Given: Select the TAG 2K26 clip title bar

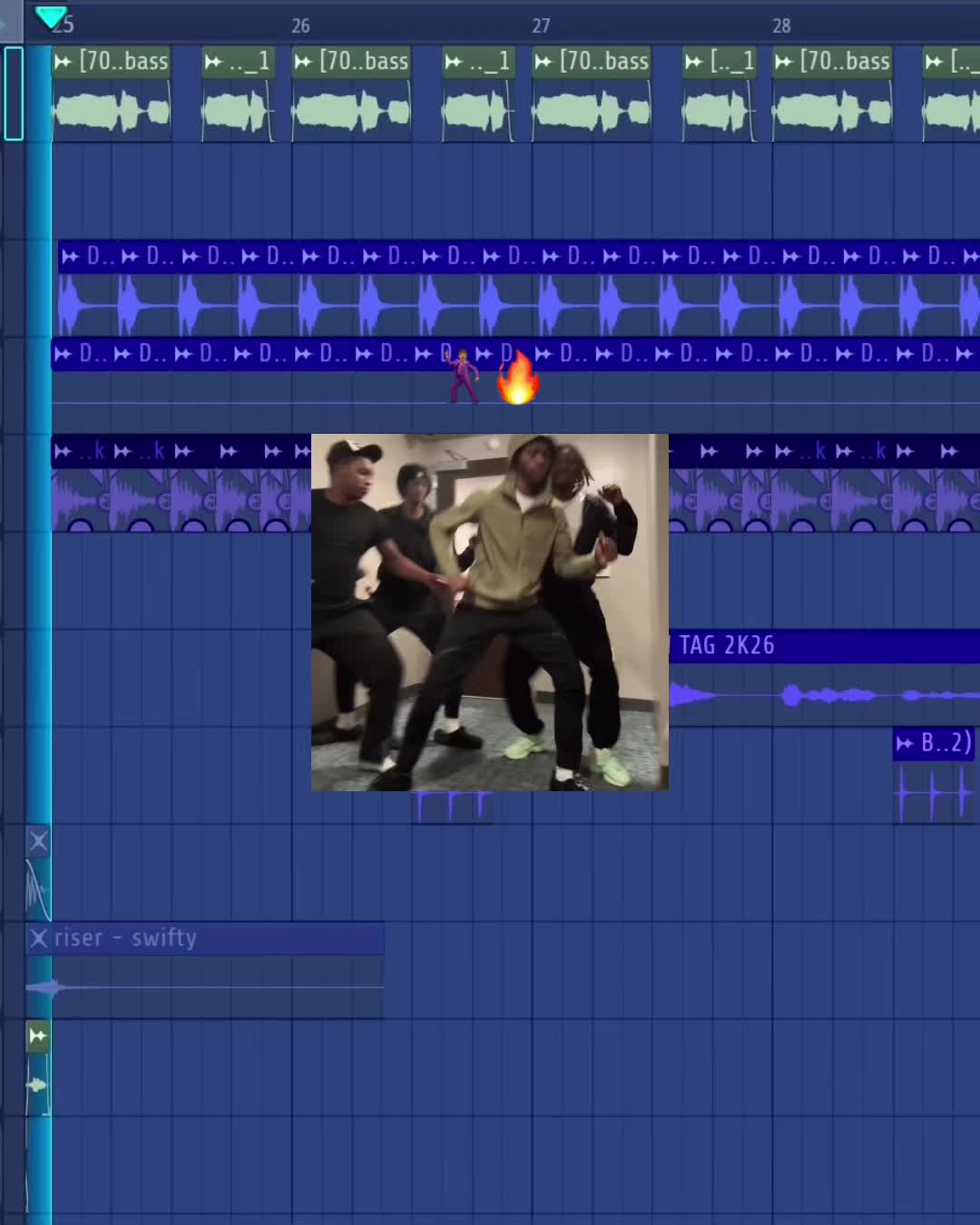Looking at the screenshot, I should (x=824, y=646).
